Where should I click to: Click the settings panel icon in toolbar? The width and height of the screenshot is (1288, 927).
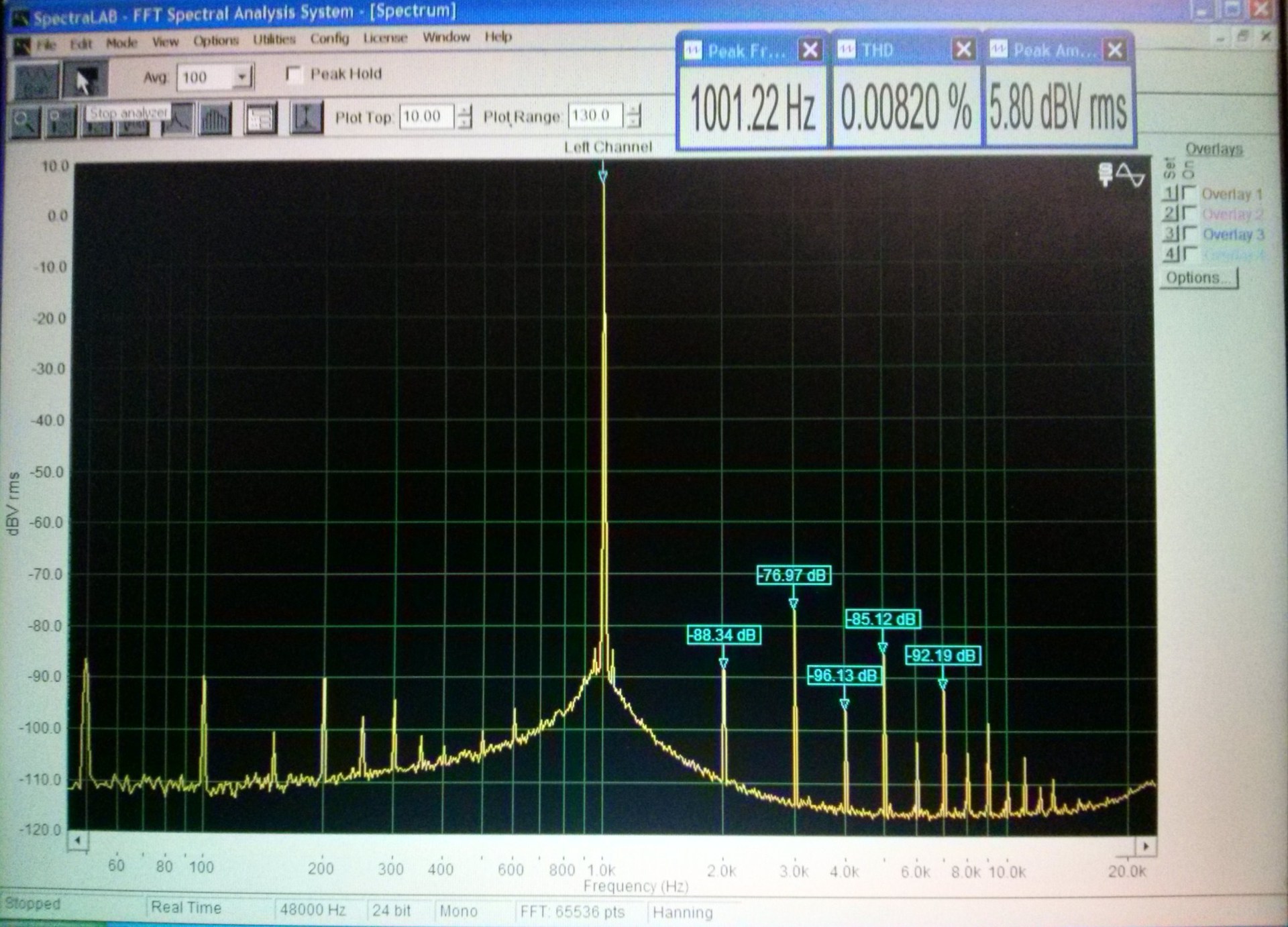tap(260, 119)
